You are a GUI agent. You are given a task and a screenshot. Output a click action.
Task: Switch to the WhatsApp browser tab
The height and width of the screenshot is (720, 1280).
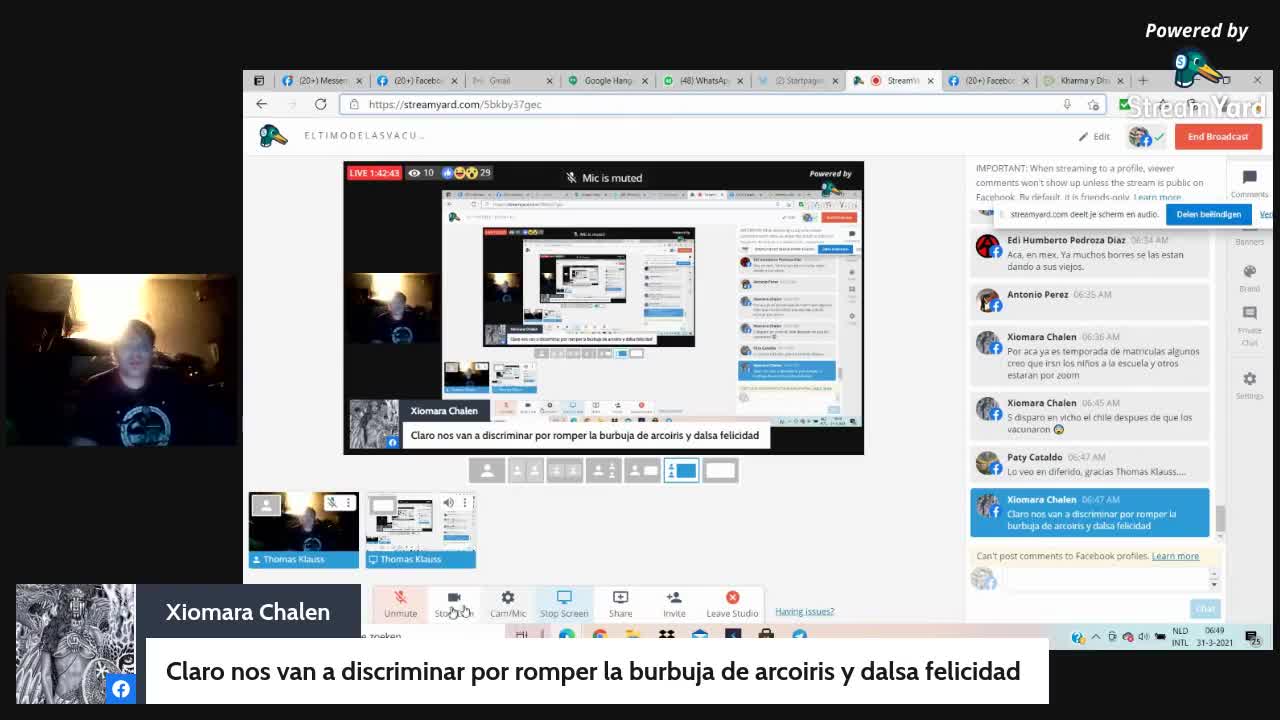tap(701, 81)
